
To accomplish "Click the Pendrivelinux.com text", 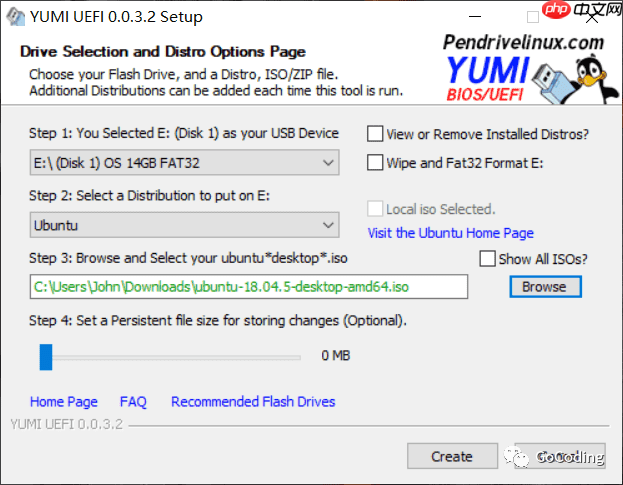I will coord(524,42).
